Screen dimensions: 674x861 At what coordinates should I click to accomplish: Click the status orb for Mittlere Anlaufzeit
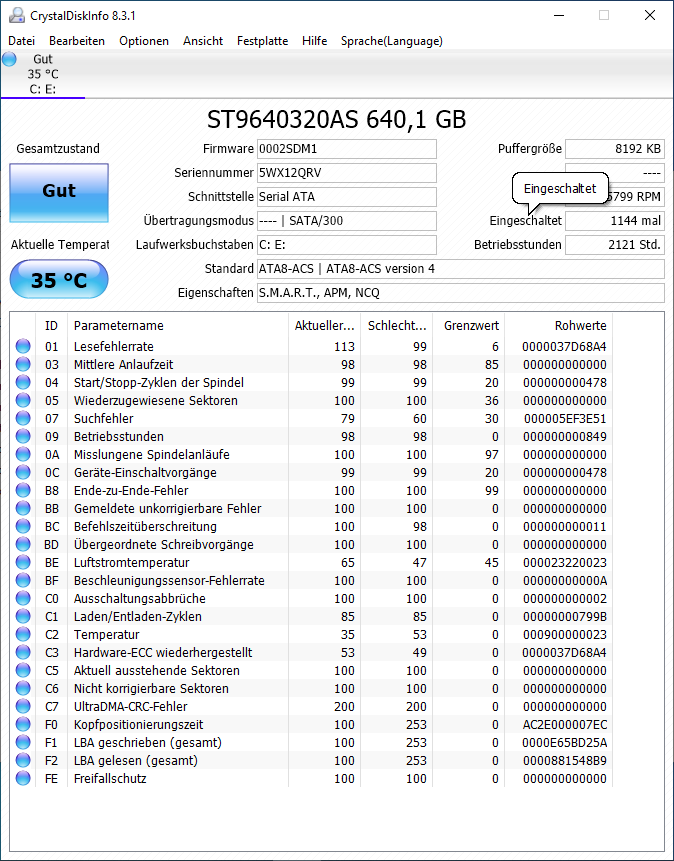click(x=23, y=364)
